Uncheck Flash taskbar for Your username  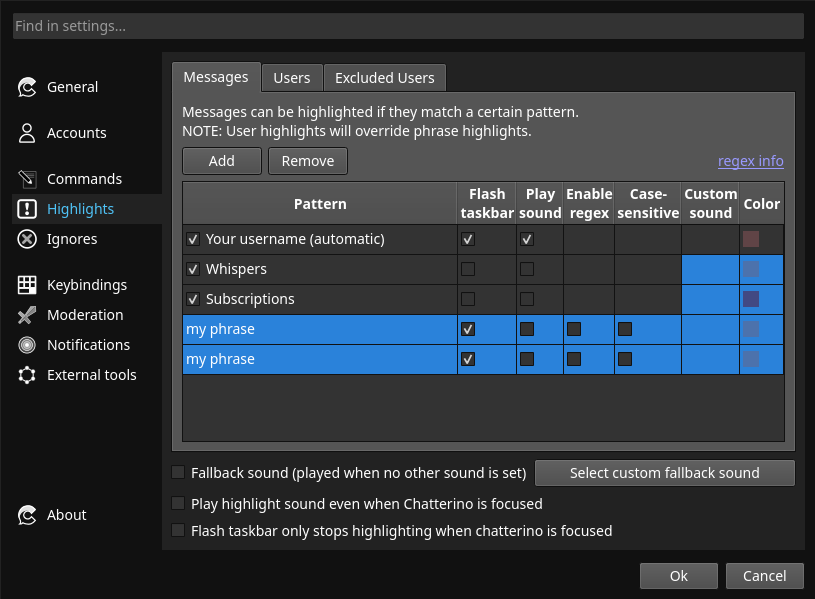pyautogui.click(x=468, y=239)
